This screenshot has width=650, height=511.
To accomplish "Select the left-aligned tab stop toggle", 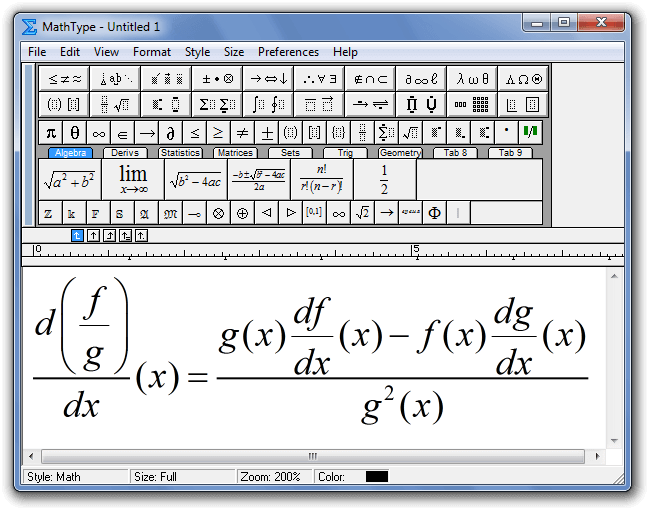I will 78,236.
